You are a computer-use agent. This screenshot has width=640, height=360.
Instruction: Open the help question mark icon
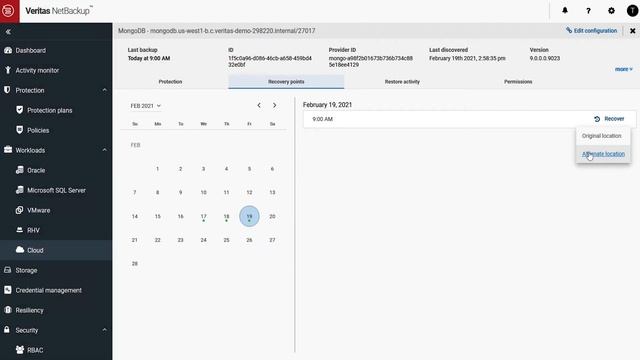click(x=588, y=11)
